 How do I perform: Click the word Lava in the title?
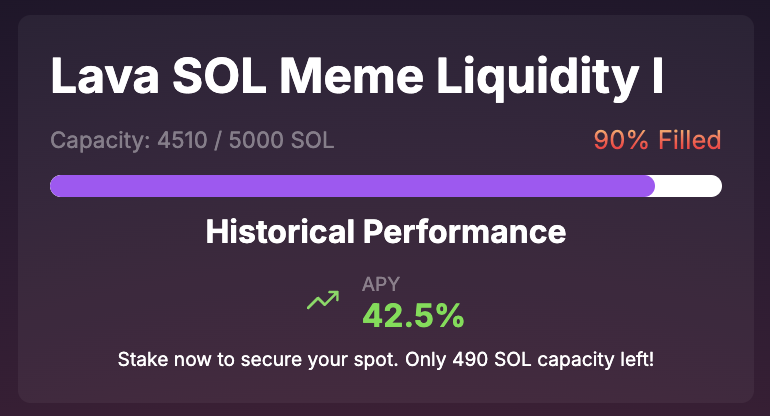[x=105, y=77]
